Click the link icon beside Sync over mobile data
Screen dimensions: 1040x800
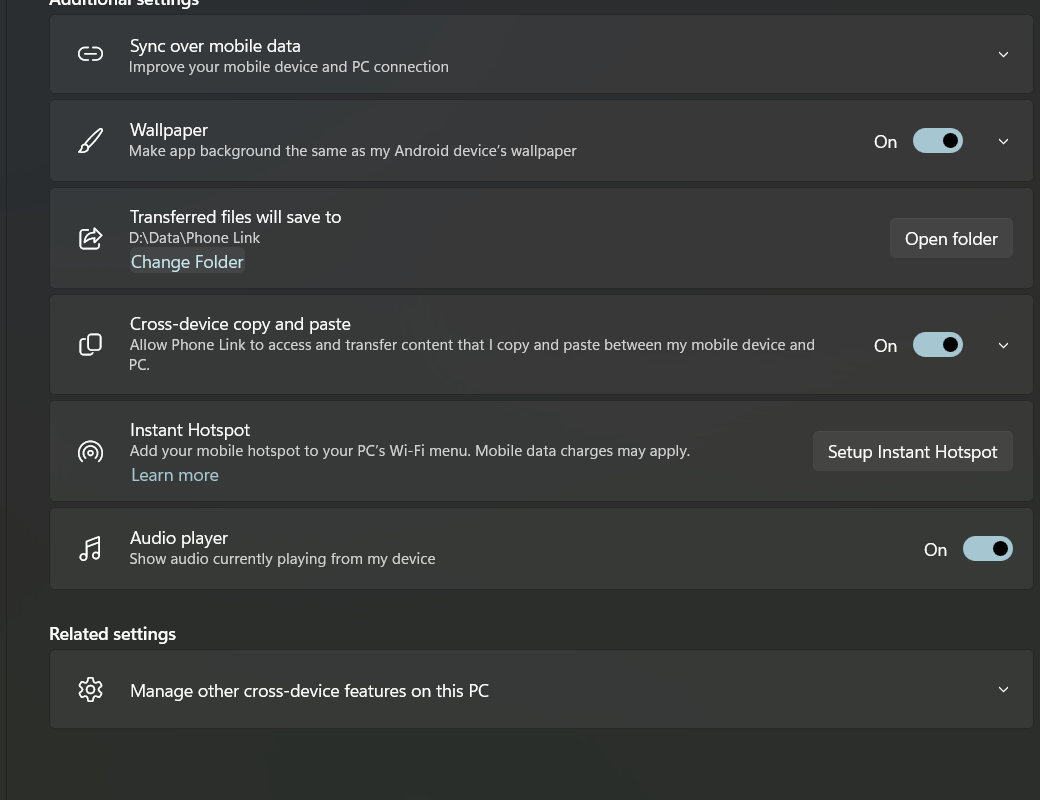(x=90, y=54)
